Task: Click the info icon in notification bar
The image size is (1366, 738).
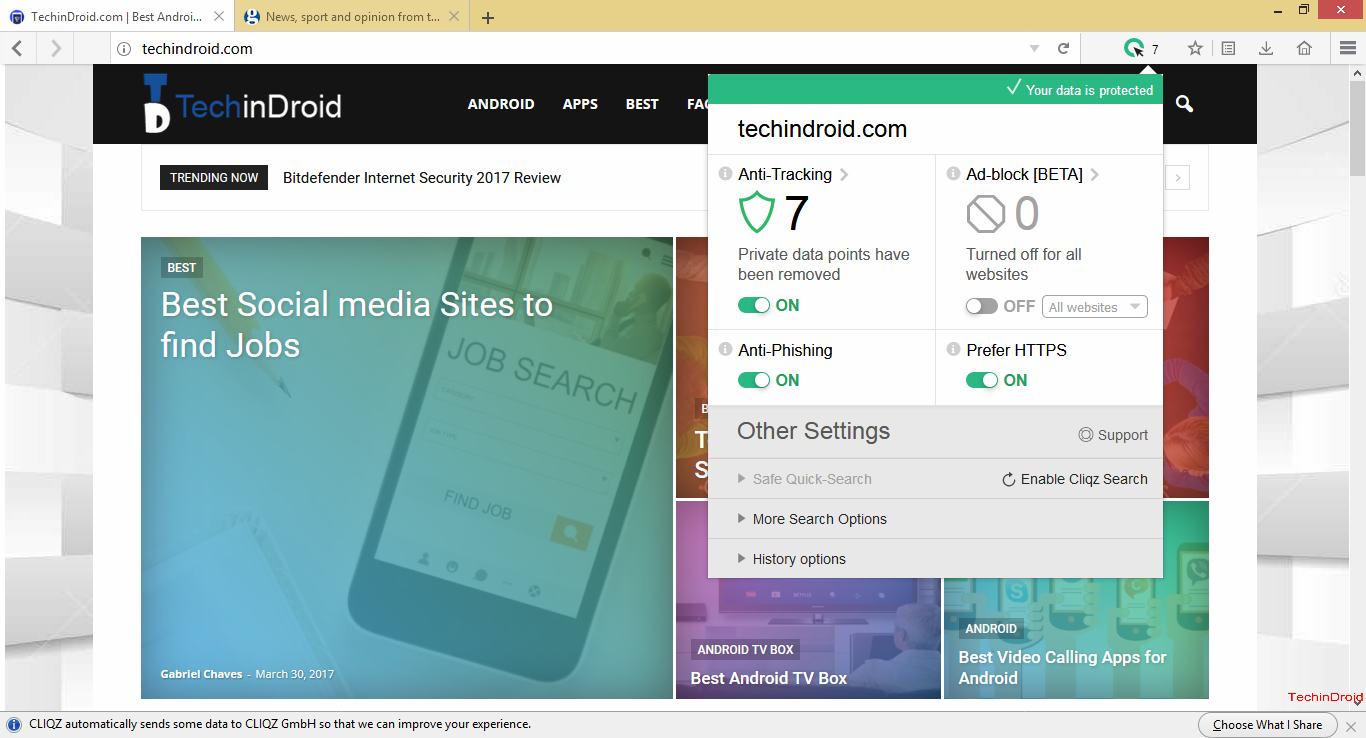Action: (x=15, y=725)
